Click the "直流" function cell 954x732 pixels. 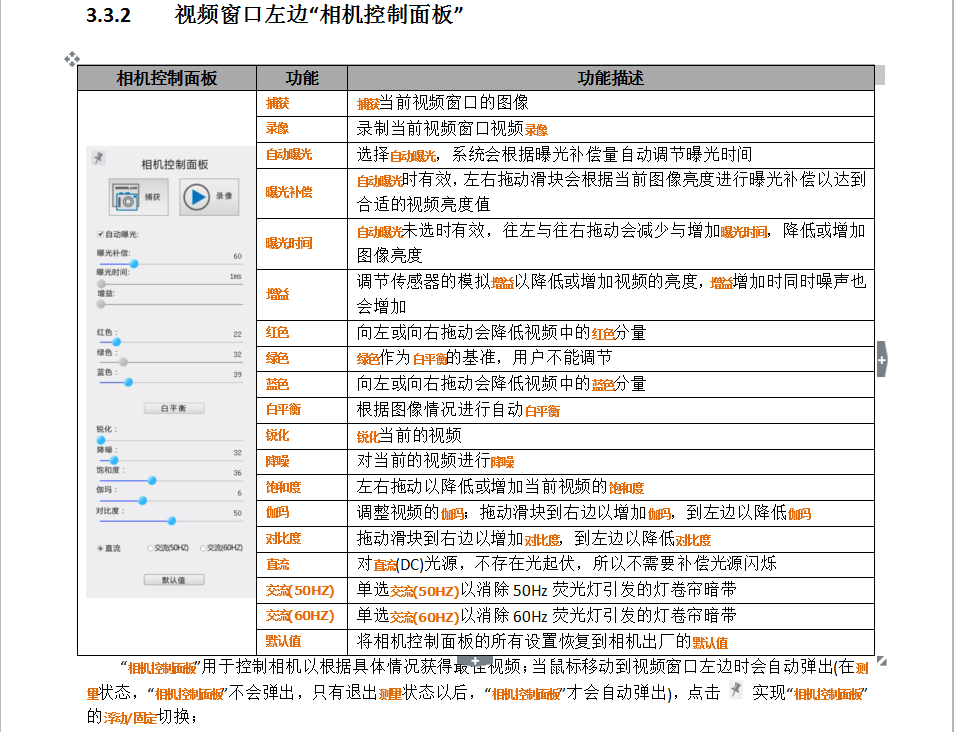[x=302, y=565]
